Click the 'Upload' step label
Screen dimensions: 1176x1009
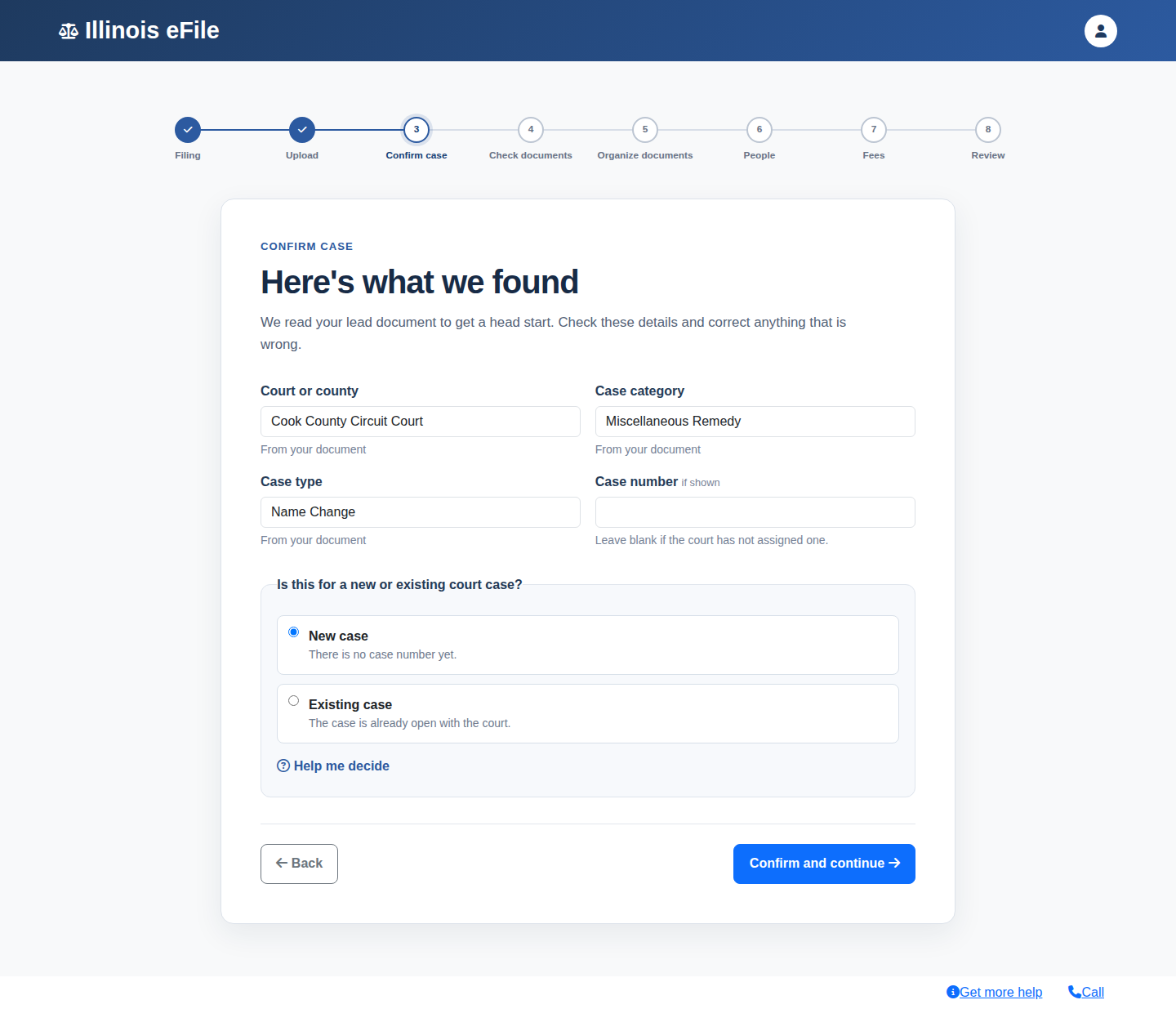pyautogui.click(x=302, y=155)
